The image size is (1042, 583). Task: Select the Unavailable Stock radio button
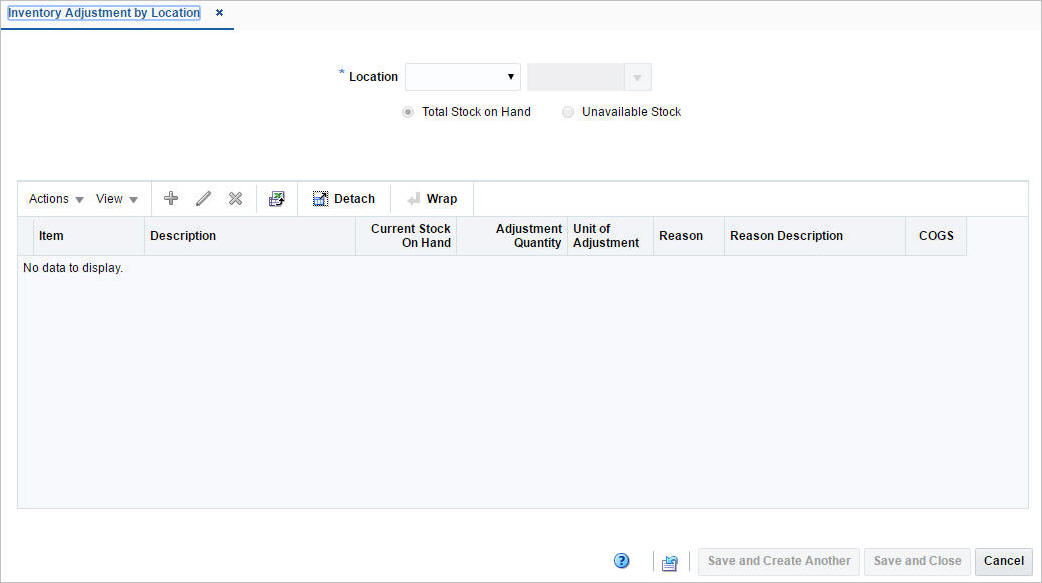tap(568, 112)
